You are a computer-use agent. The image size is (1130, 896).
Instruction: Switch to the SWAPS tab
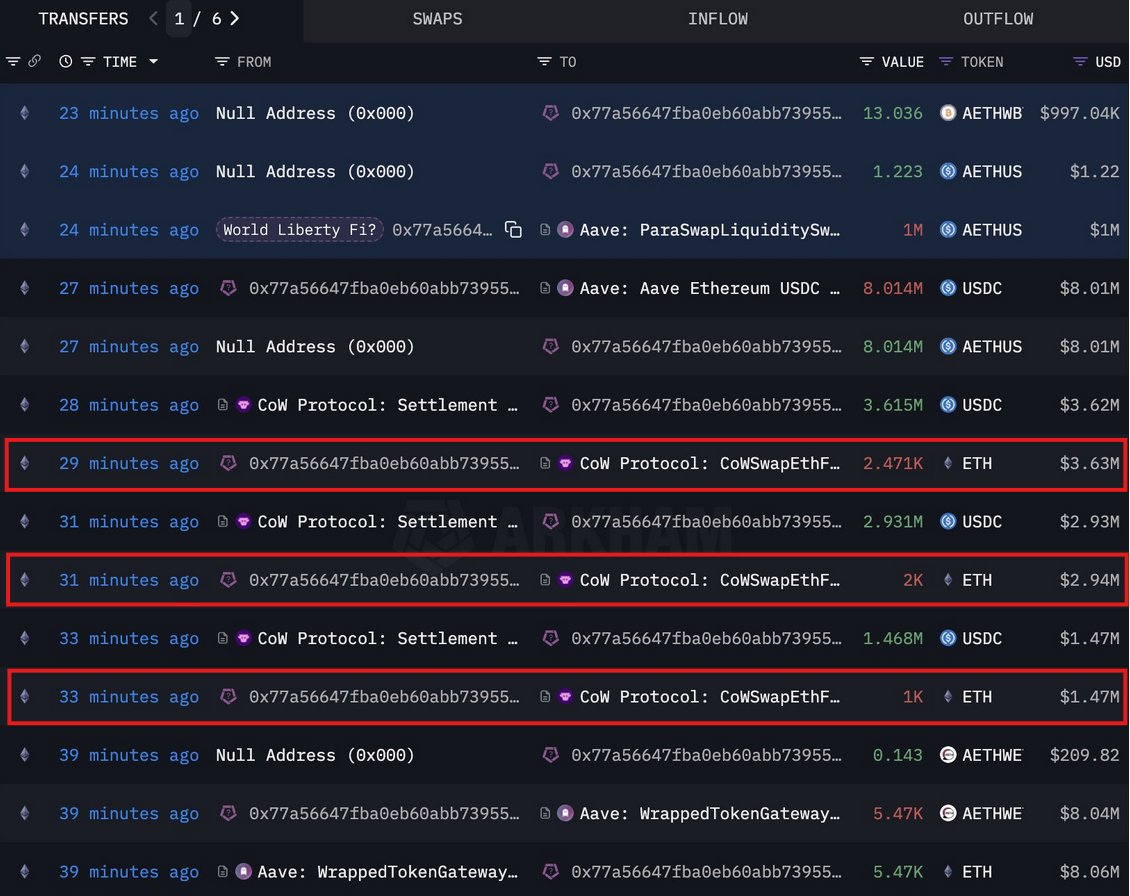(x=437, y=19)
